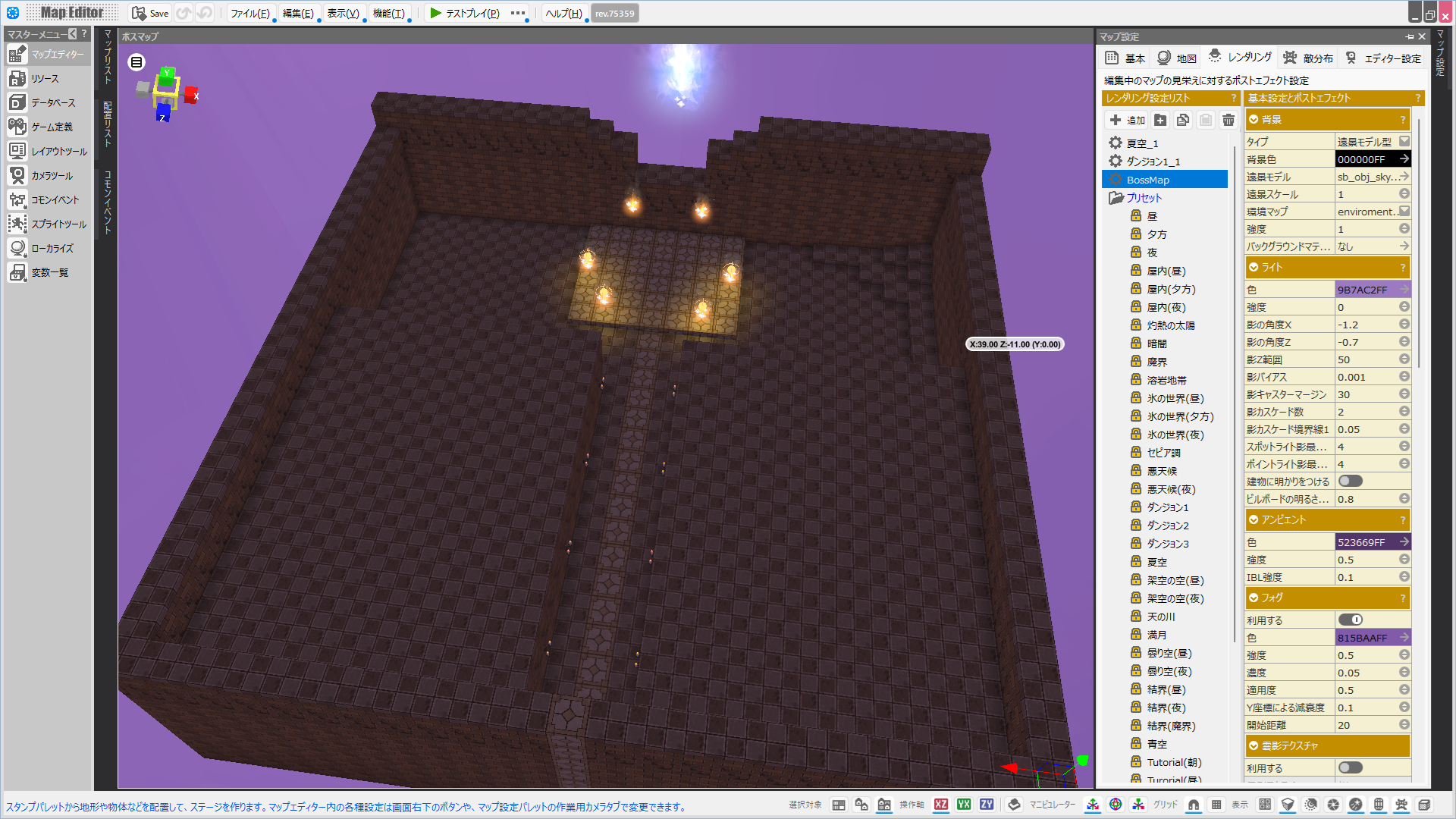This screenshot has height=819, width=1456.
Task: Start test play with green arrow
Action: pos(435,13)
